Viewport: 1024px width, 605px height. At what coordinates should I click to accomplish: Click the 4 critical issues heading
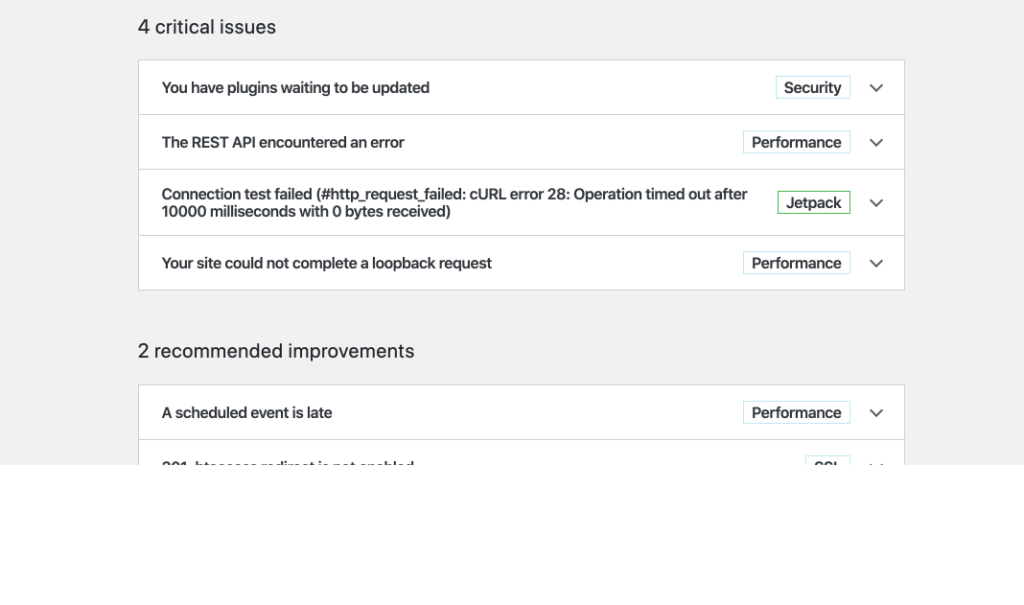[206, 27]
